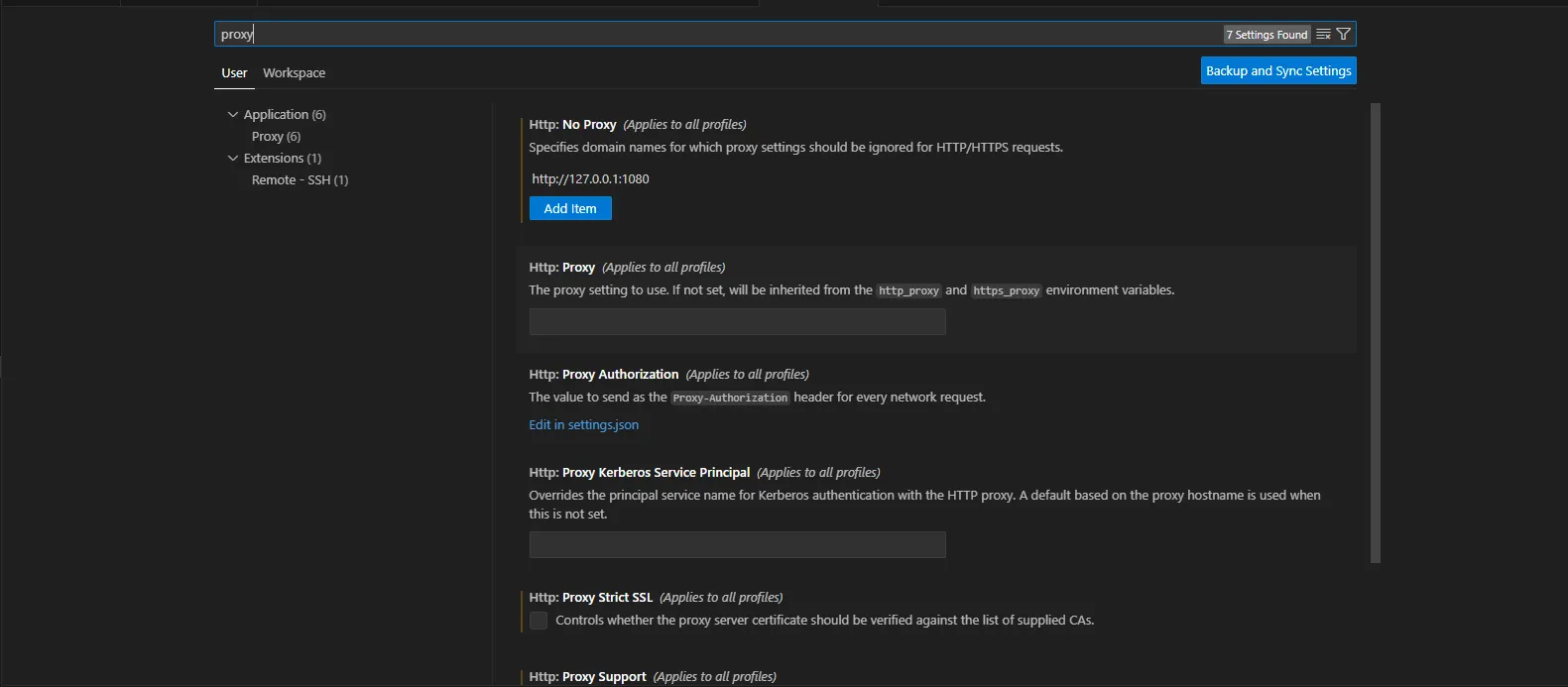Screen dimensions: 1568x687
Task: Click the Proxy Kerberos Service Principal field
Action: click(737, 545)
